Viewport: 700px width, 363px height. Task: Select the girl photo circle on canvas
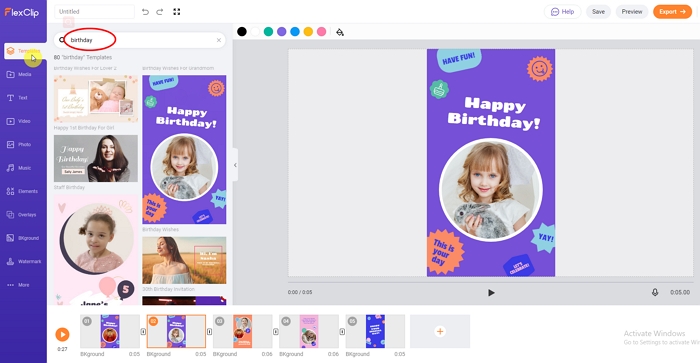491,190
